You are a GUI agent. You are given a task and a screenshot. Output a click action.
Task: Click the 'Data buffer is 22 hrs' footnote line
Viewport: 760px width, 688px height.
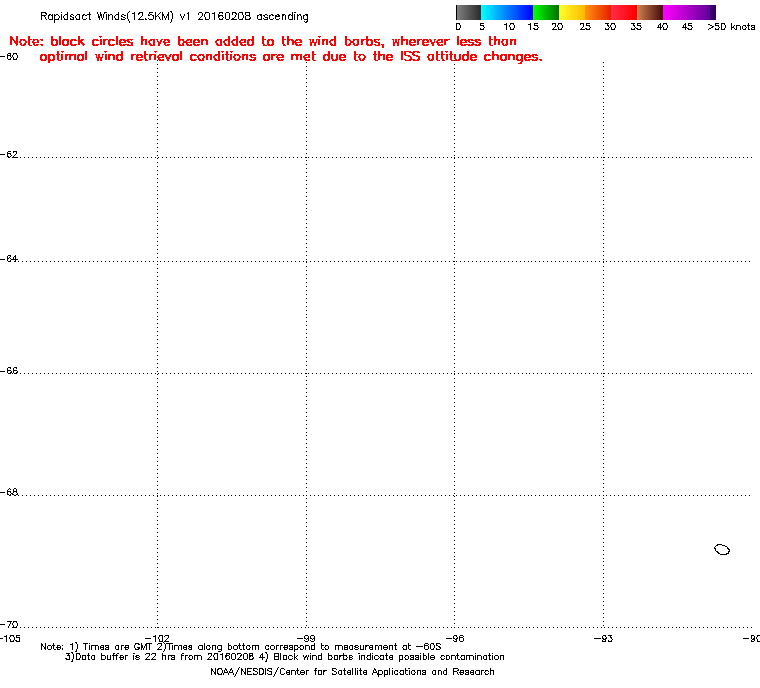[x=285, y=657]
